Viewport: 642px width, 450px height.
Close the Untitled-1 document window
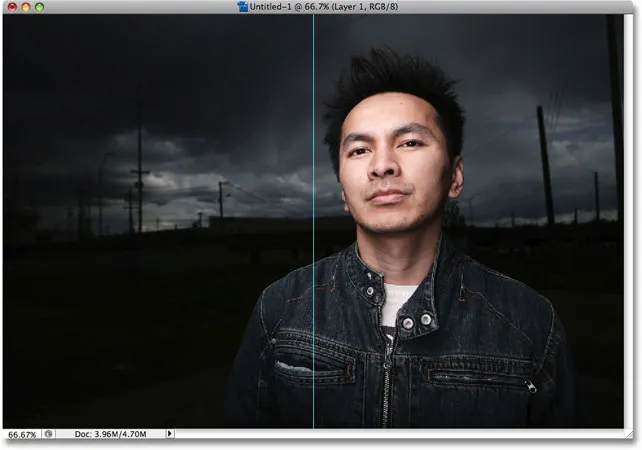12,7
